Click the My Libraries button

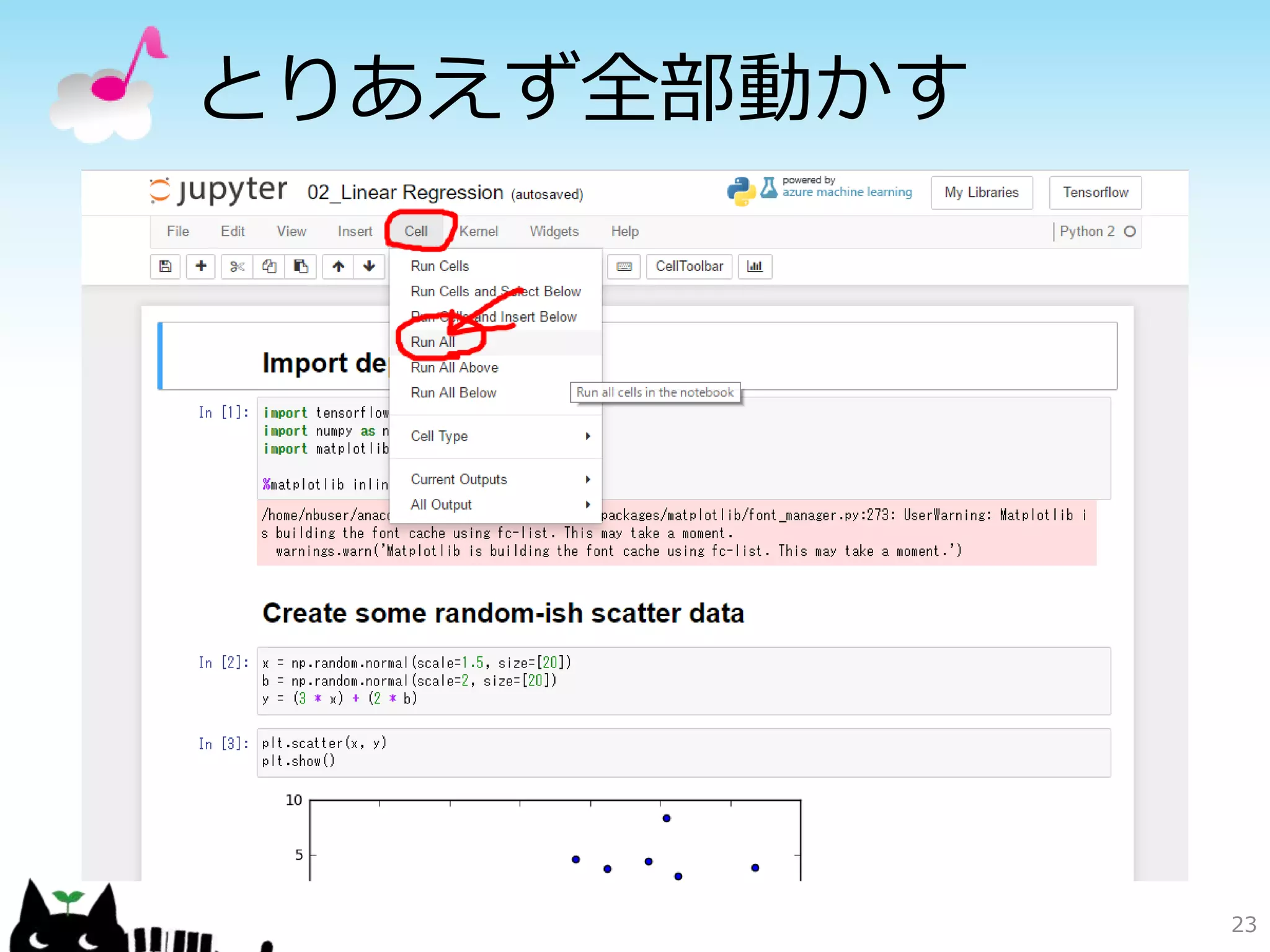pos(982,193)
